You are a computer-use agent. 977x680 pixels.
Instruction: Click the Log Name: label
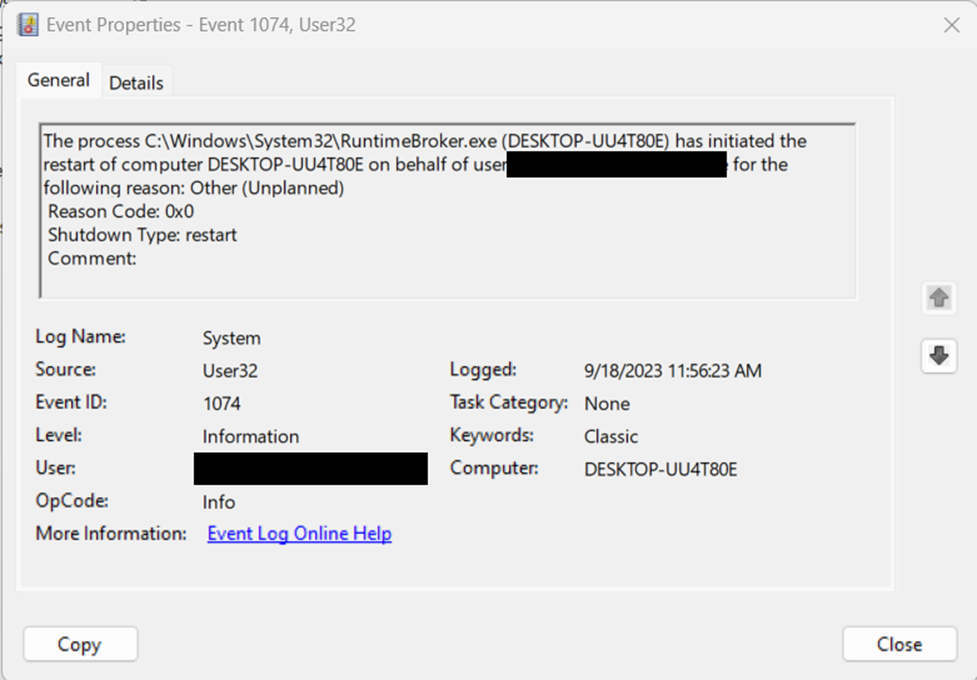80,337
